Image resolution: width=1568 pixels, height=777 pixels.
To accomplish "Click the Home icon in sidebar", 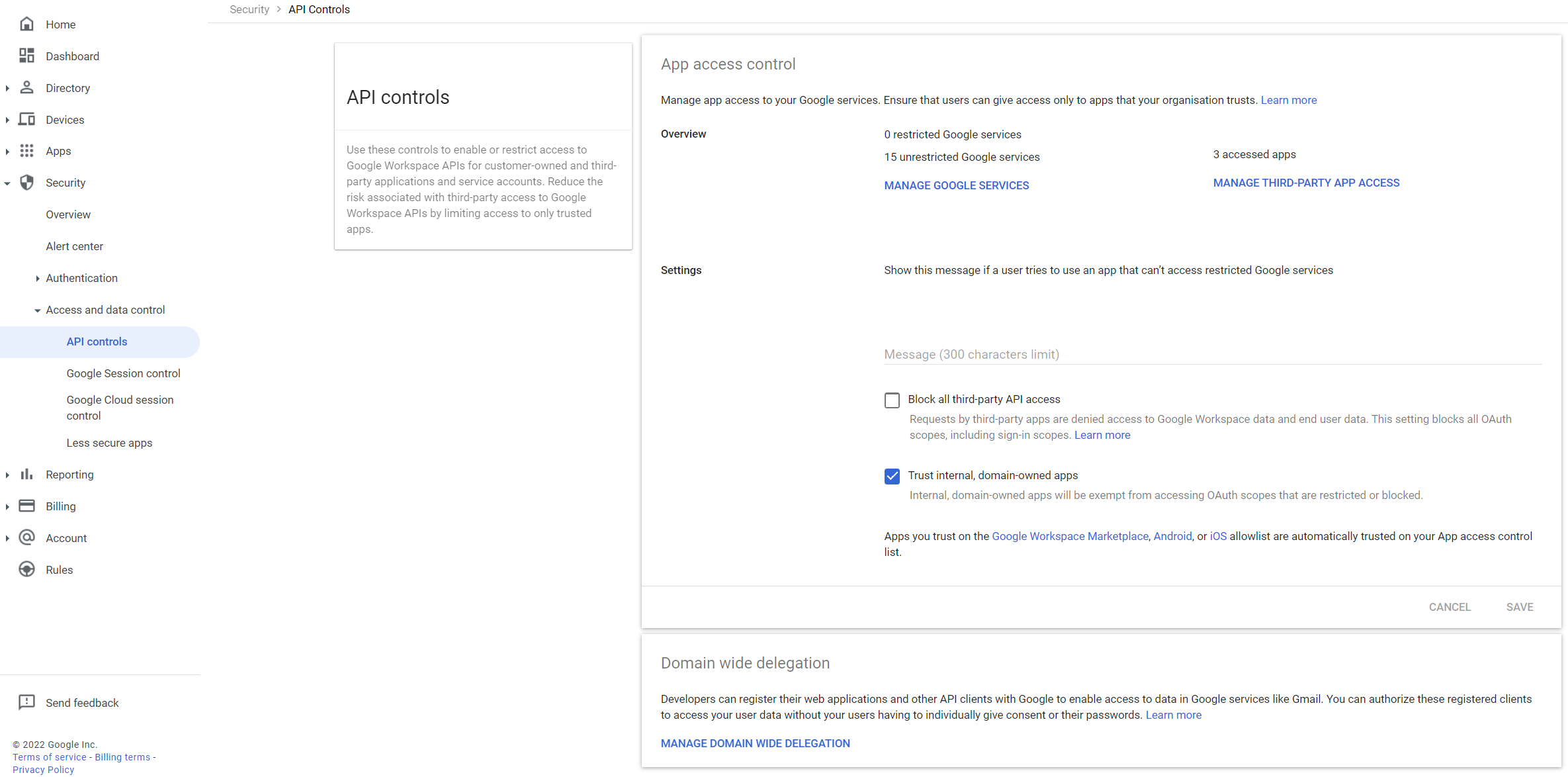I will (x=26, y=24).
